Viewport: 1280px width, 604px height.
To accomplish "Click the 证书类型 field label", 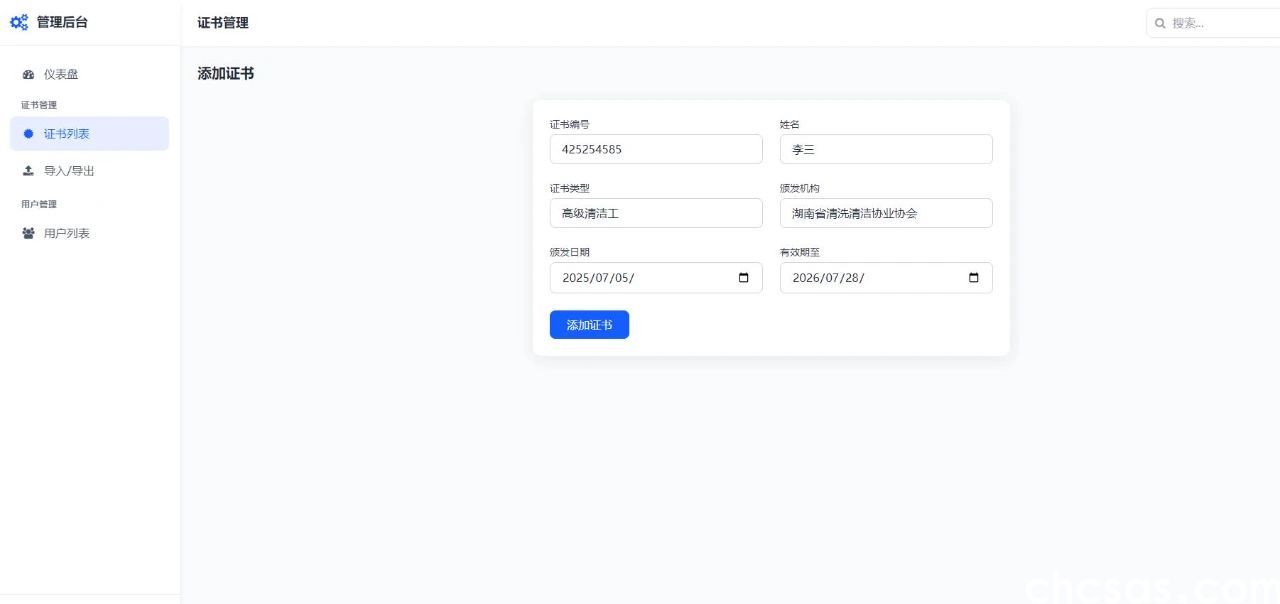I will [570, 189].
